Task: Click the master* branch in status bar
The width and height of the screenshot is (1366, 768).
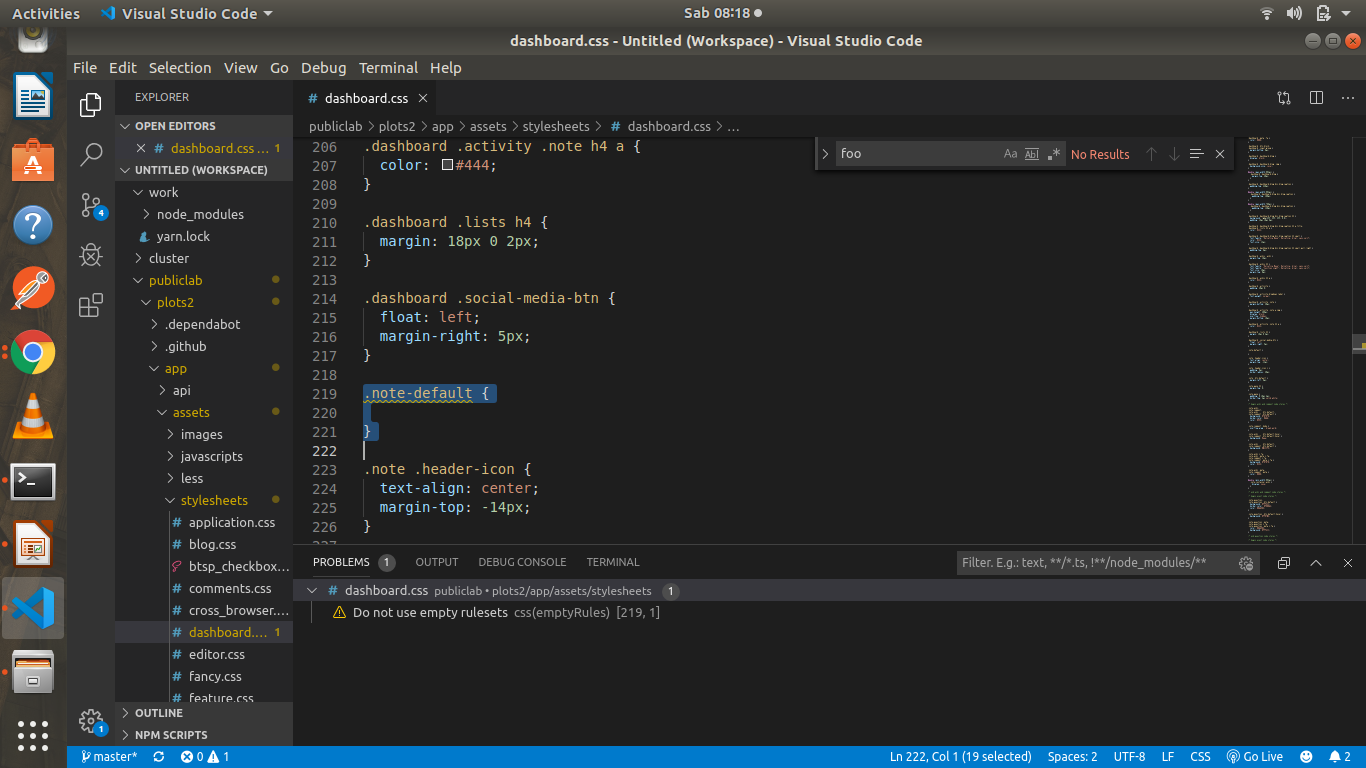Action: coord(110,757)
